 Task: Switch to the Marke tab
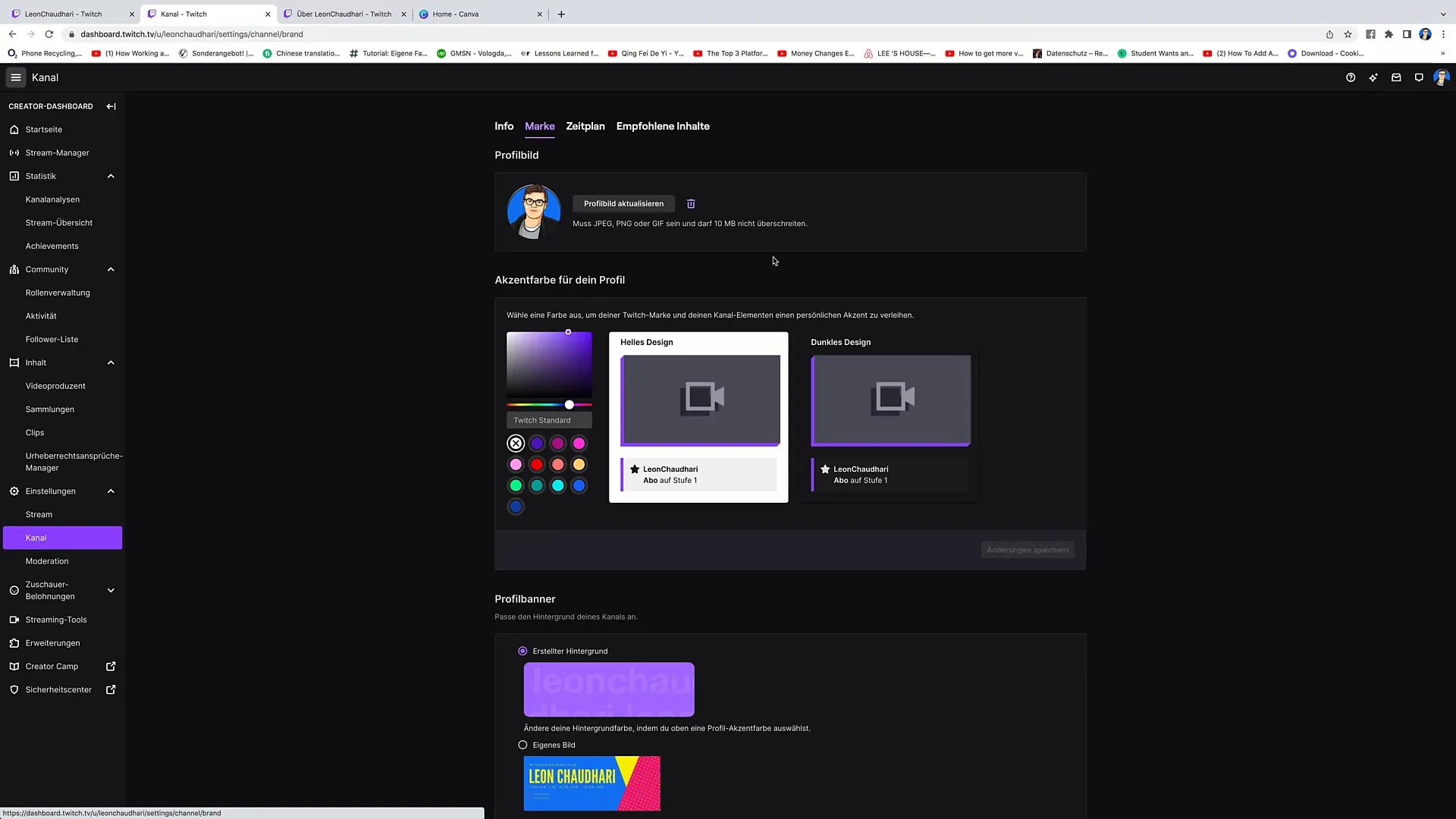point(540,127)
